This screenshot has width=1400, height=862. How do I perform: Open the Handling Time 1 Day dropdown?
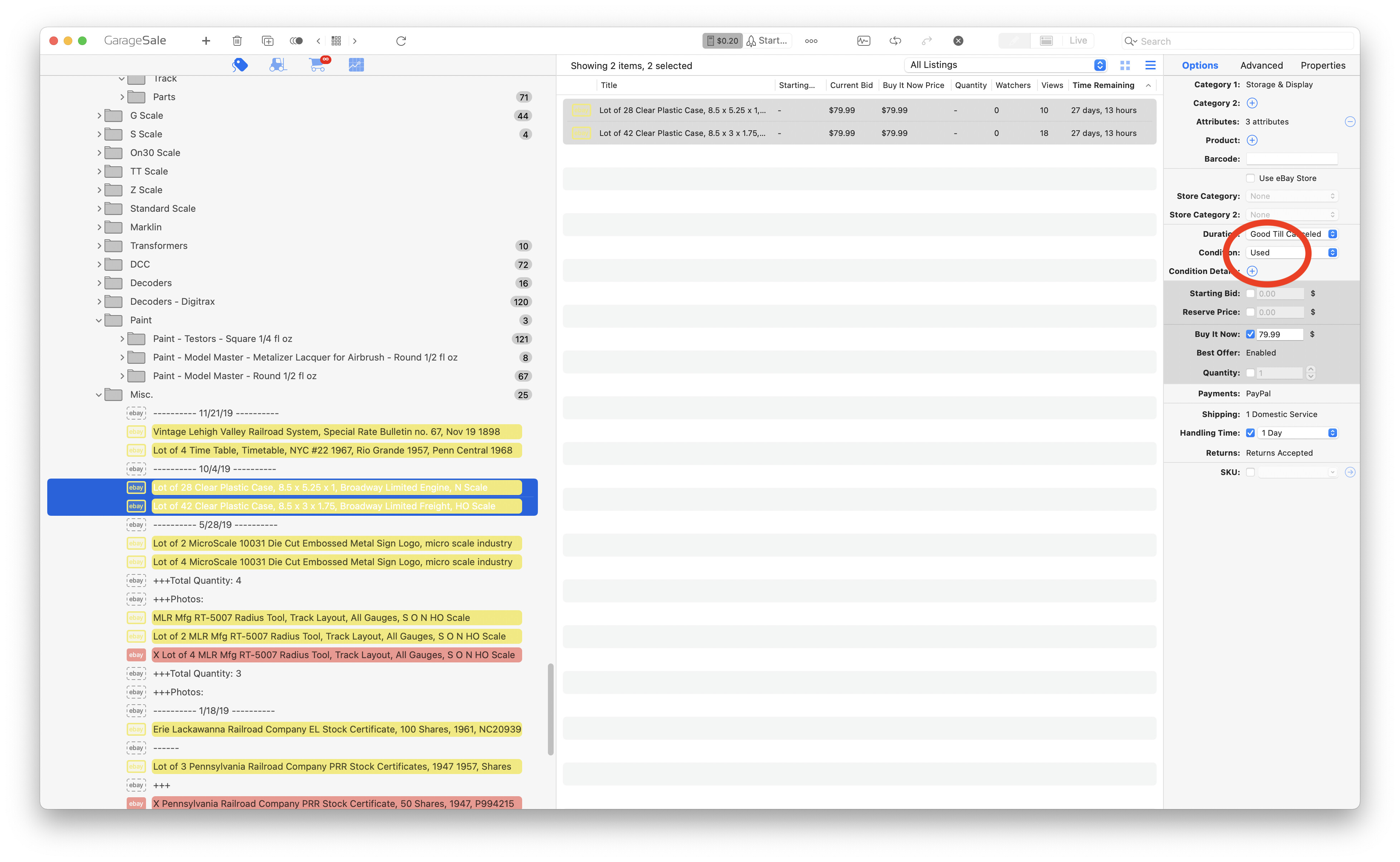pyautogui.click(x=1297, y=433)
